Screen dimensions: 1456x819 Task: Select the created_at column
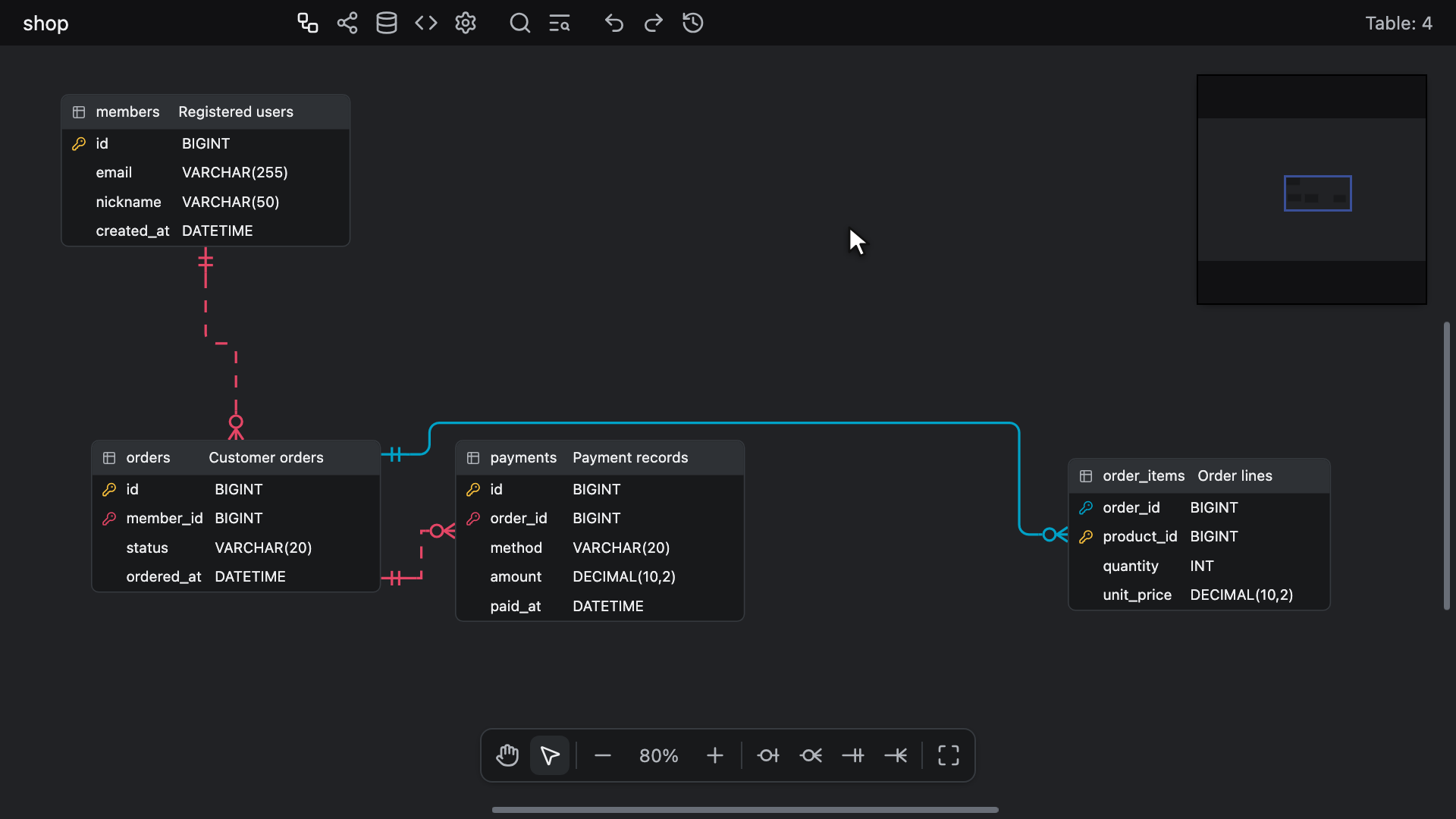coord(133,231)
